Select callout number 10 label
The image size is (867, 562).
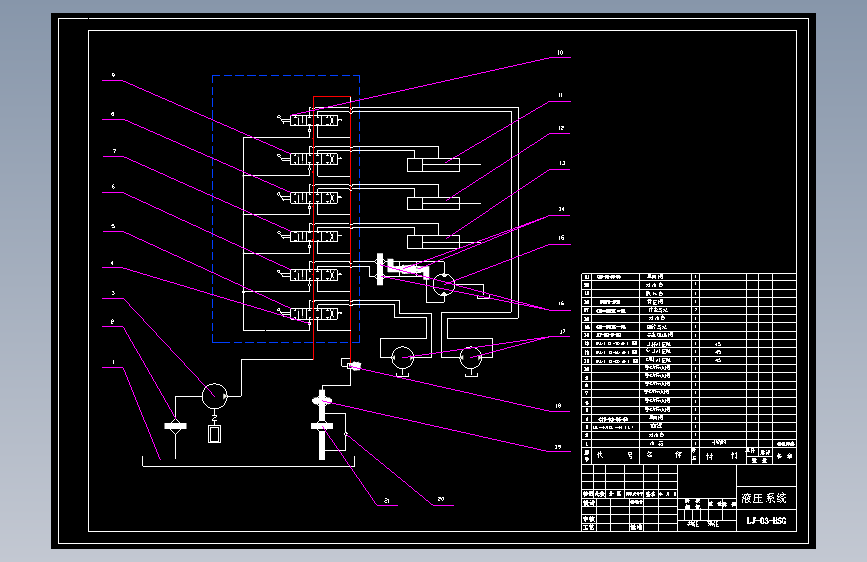point(560,53)
